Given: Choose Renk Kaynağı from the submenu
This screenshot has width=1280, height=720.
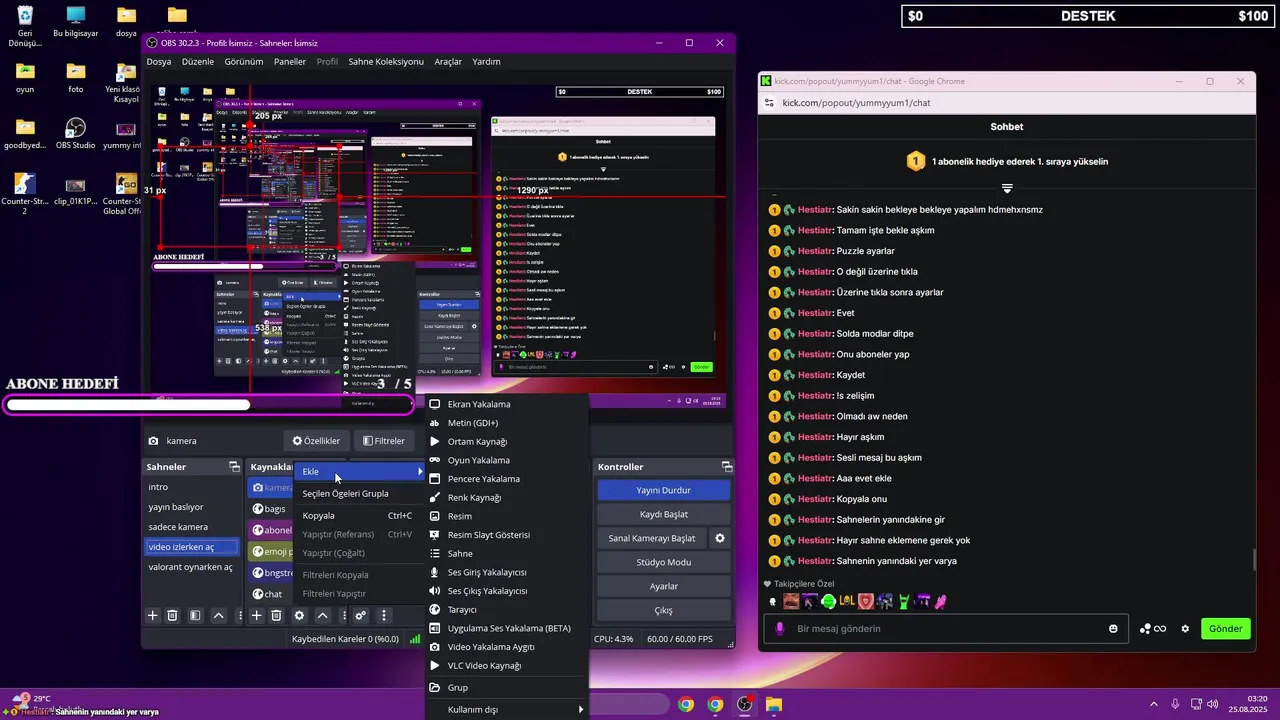Looking at the screenshot, I should pos(507,498).
